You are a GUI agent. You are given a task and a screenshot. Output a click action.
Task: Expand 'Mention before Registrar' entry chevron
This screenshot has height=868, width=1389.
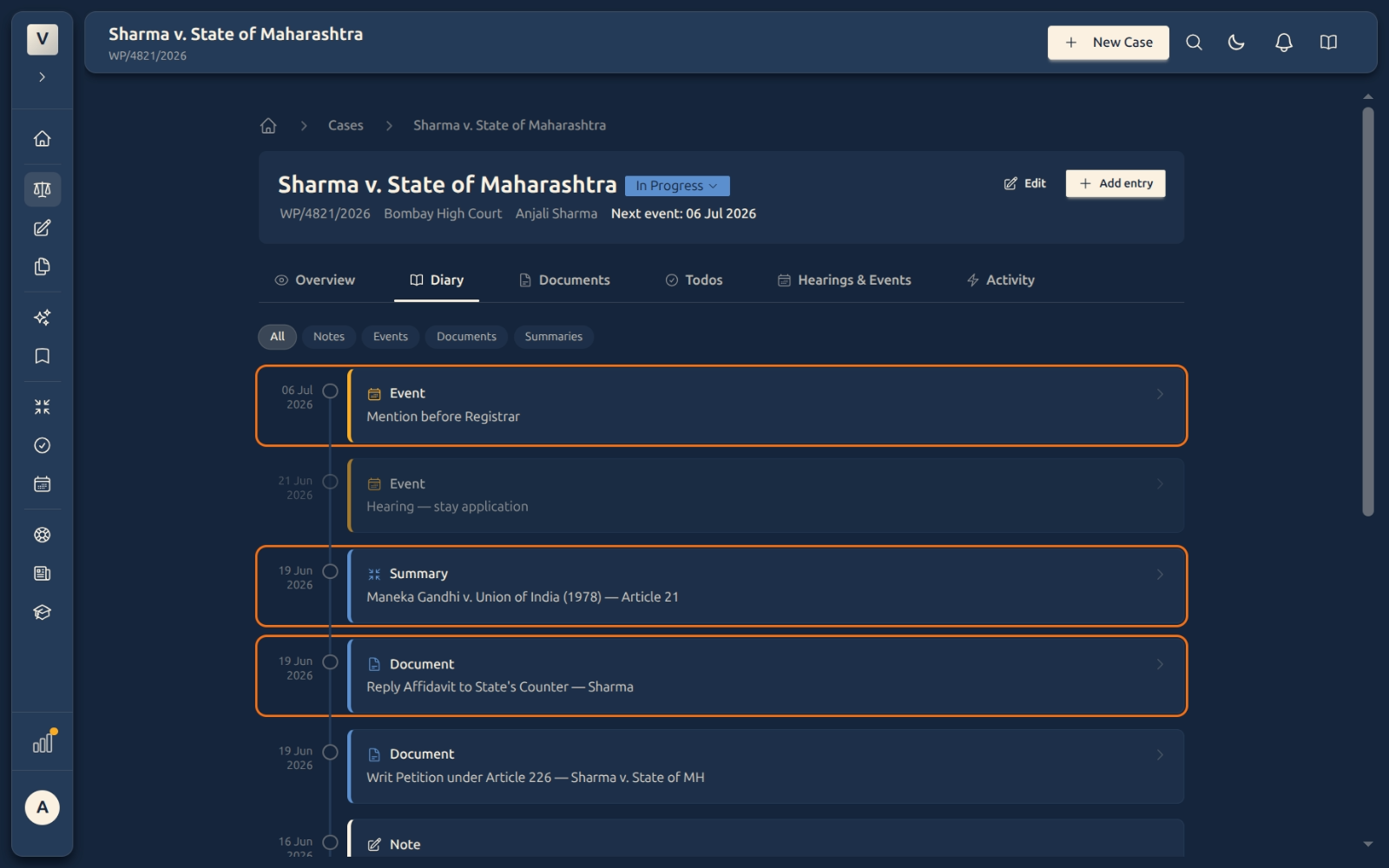1160,394
